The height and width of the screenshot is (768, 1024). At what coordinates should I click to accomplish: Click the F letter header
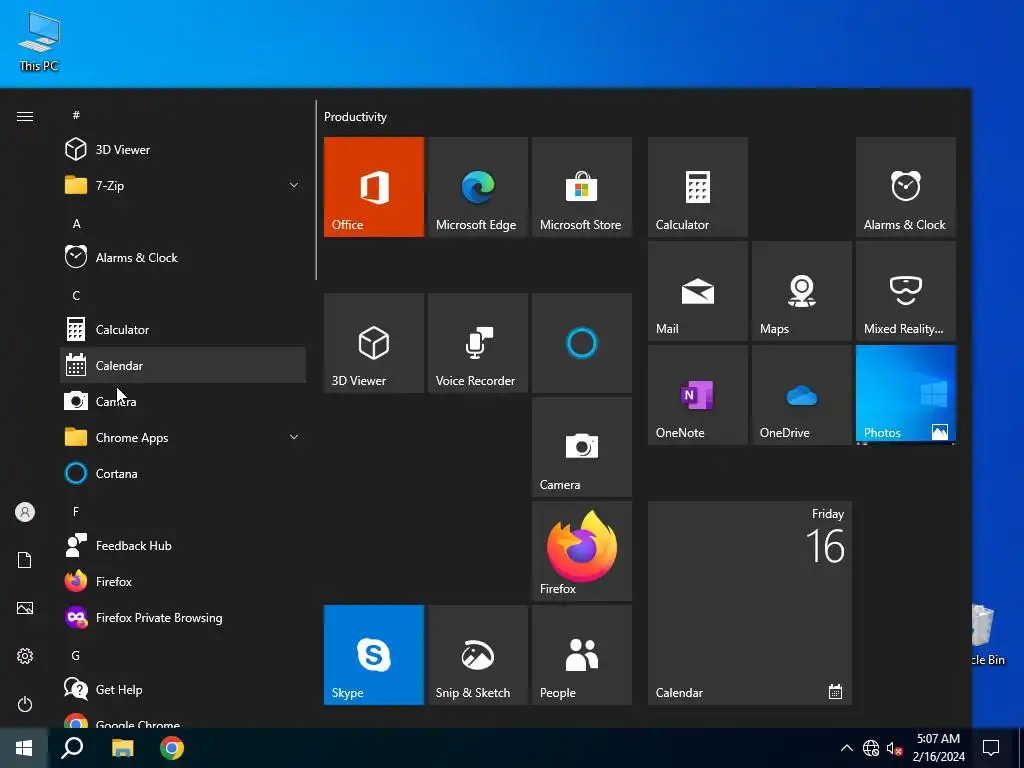tap(76, 511)
